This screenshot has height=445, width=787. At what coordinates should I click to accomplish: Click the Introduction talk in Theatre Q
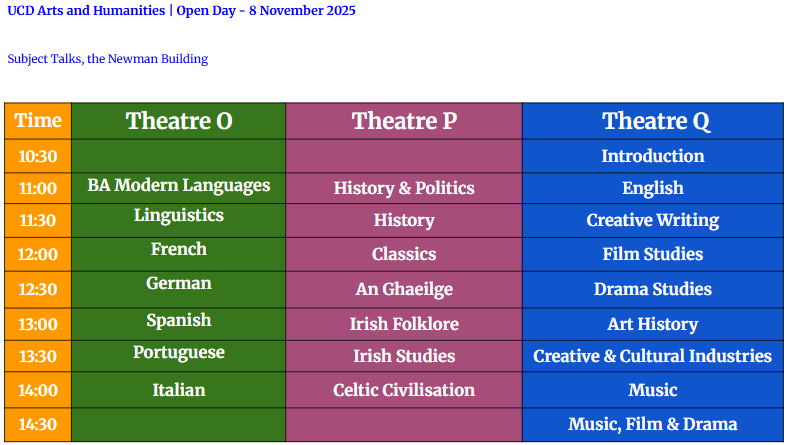(x=652, y=156)
